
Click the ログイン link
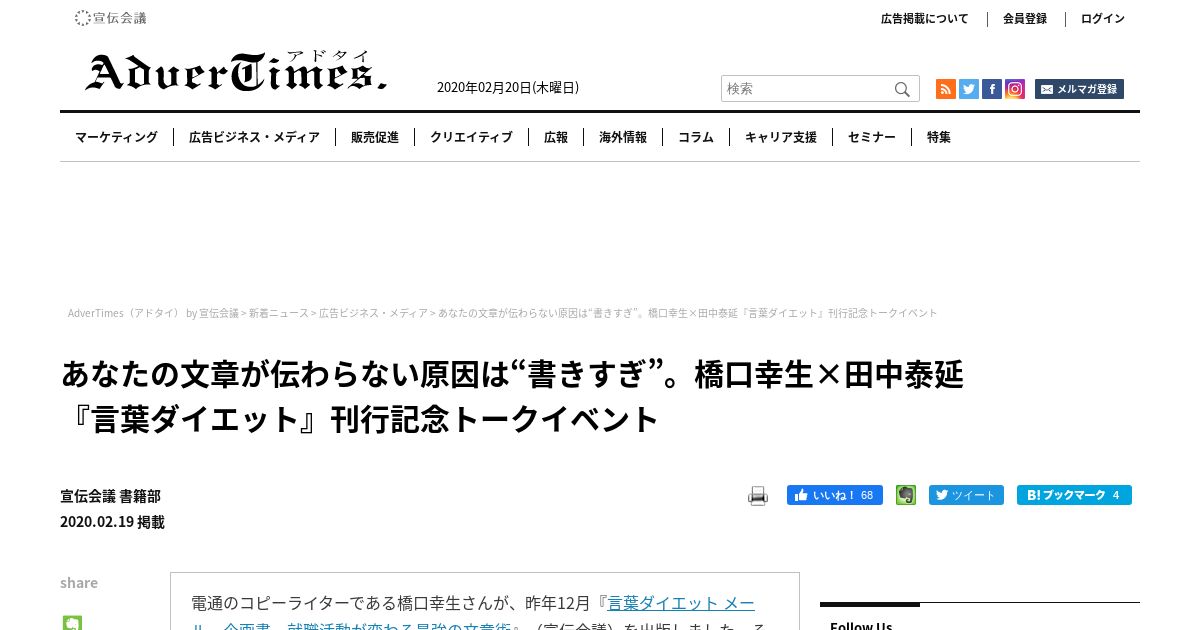coord(1103,18)
